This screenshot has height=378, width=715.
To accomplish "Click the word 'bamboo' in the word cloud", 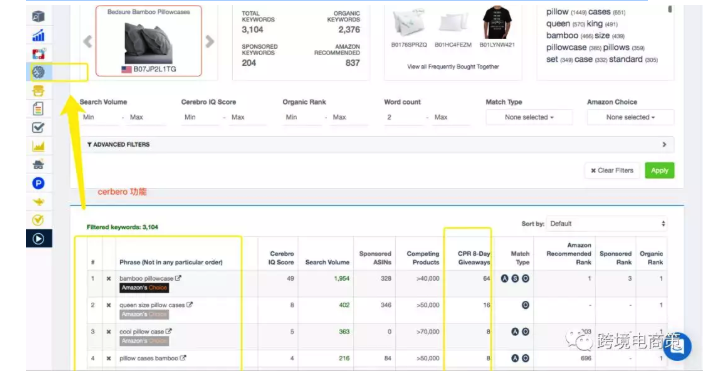I will click(x=562, y=36).
